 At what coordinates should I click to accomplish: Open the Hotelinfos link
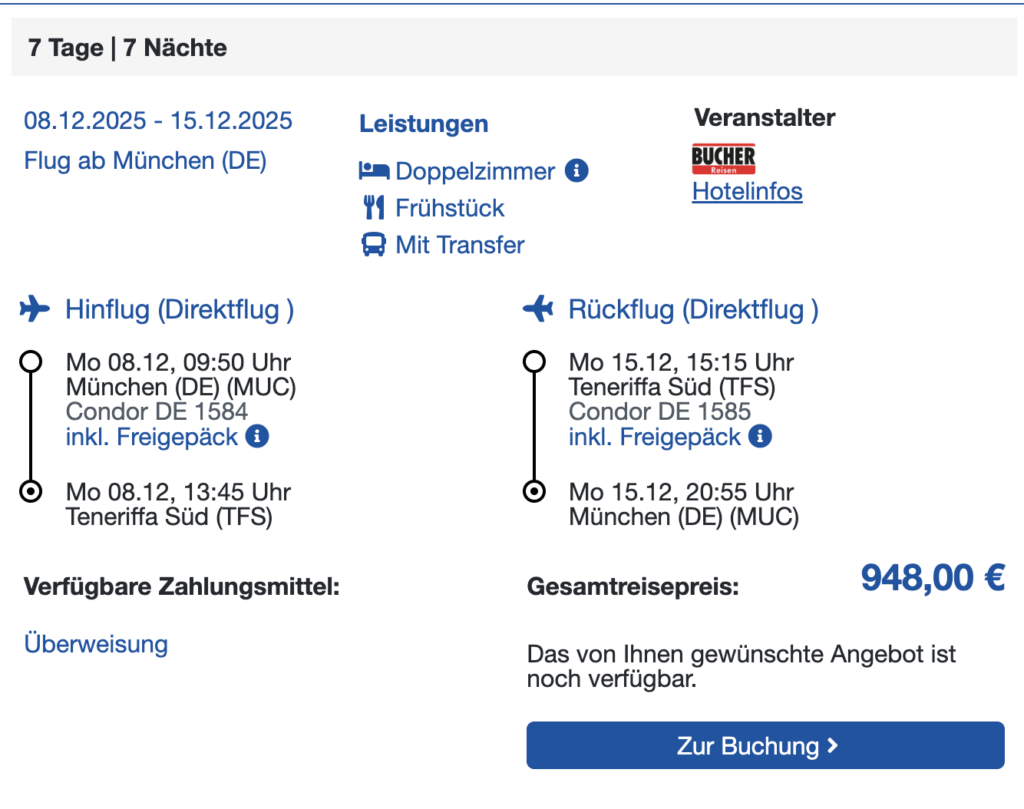tap(747, 191)
